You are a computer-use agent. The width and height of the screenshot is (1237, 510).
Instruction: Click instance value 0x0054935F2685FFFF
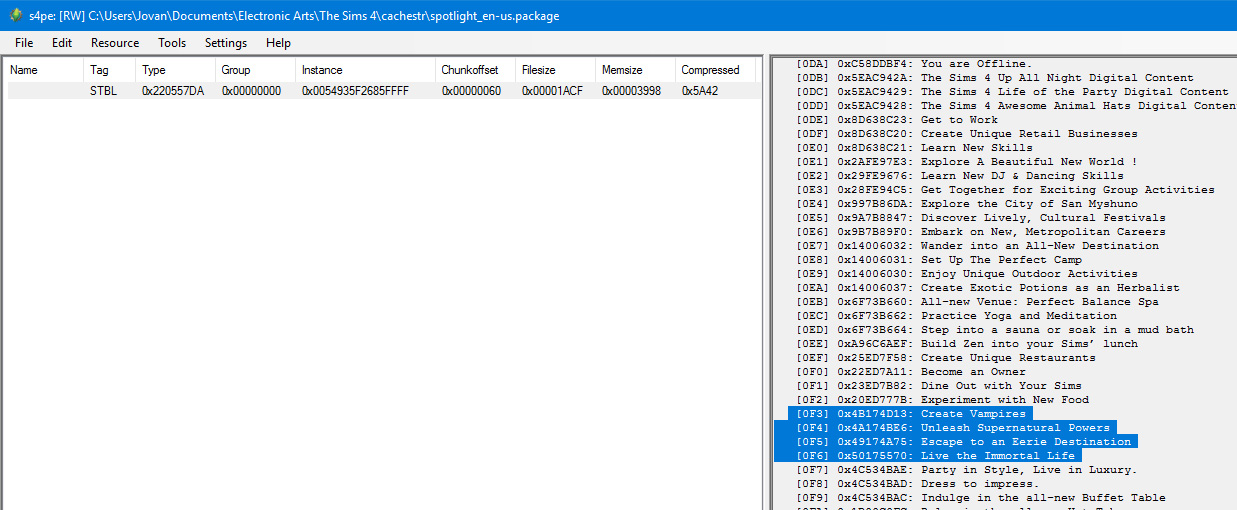click(x=356, y=91)
